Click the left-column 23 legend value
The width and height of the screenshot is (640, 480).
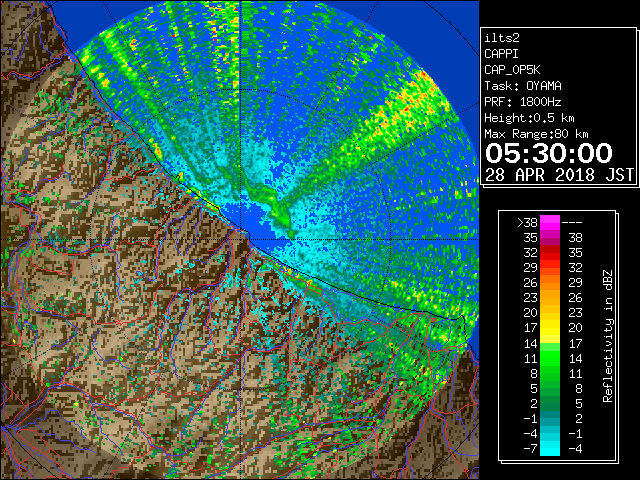coord(531,298)
